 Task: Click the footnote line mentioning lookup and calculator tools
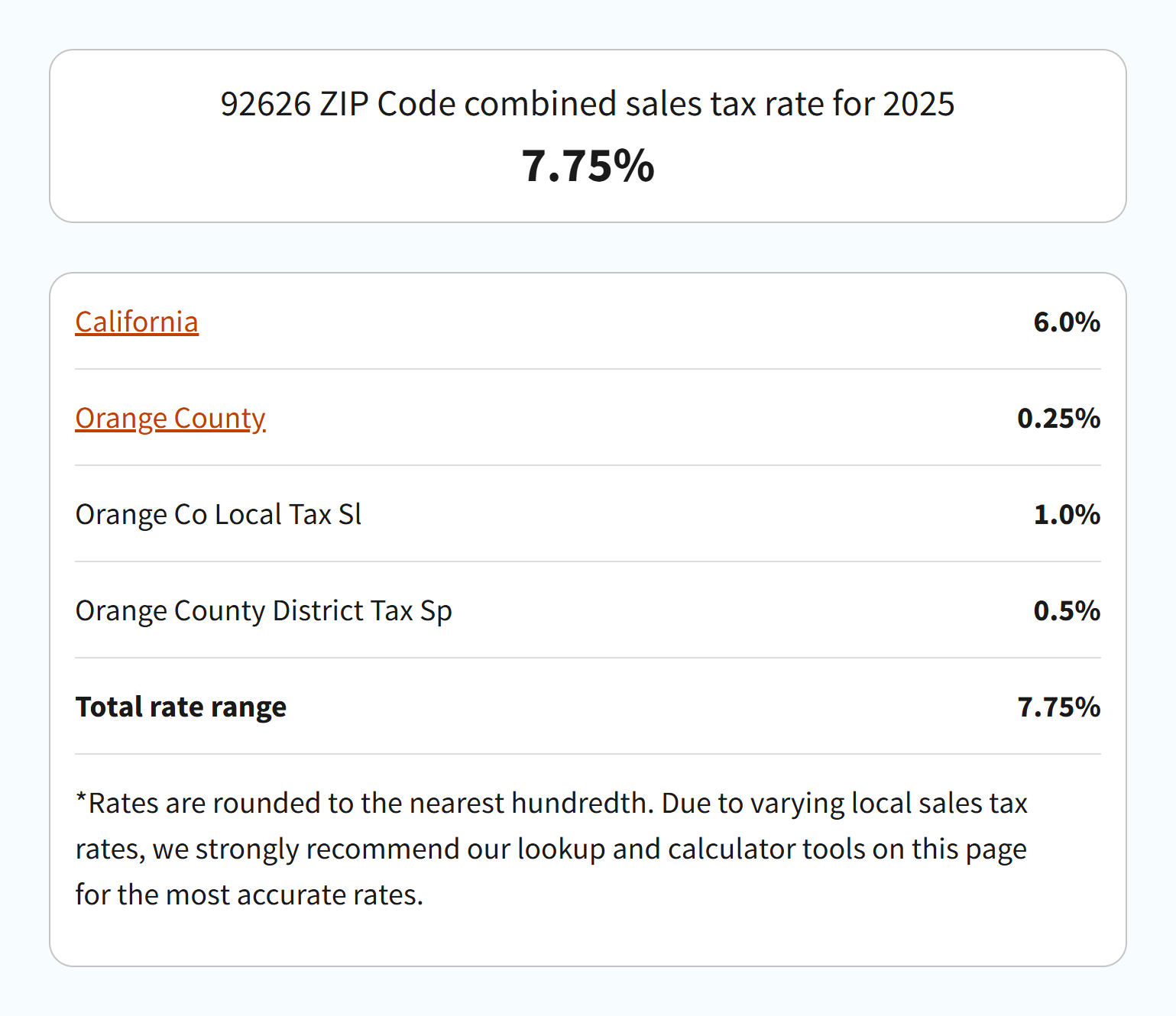coord(551,849)
